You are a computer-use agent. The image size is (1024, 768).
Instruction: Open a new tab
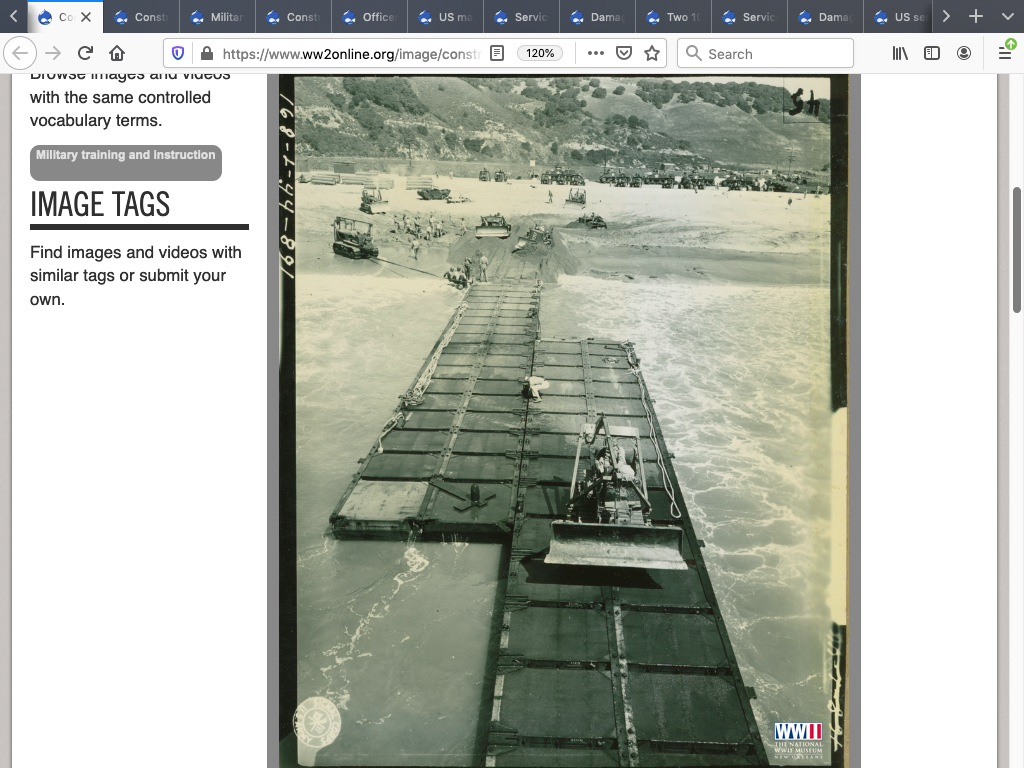tap(976, 17)
